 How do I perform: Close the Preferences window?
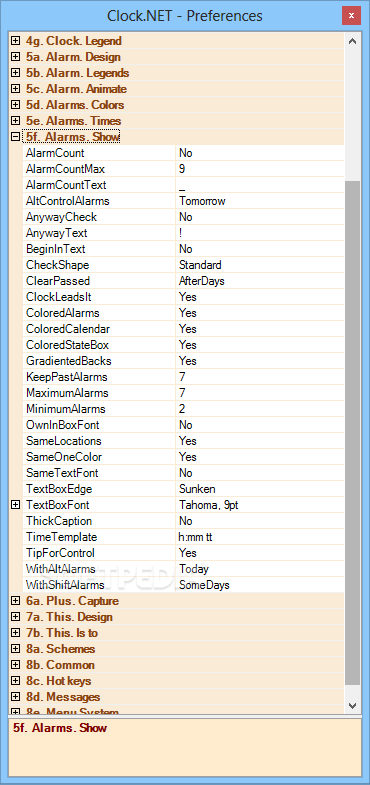tap(351, 16)
